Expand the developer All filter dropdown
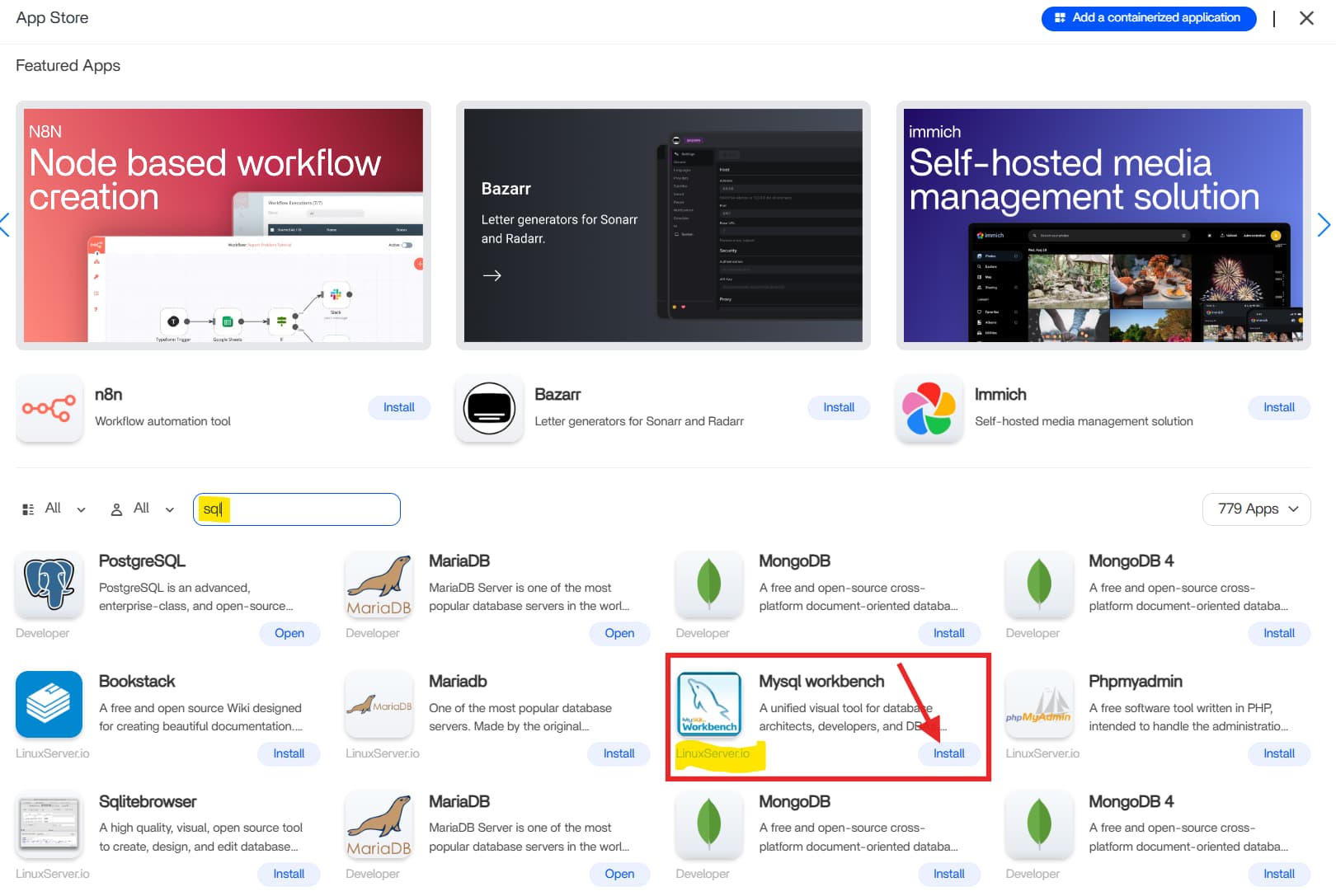Screen dimensions: 1336x896 point(143,509)
